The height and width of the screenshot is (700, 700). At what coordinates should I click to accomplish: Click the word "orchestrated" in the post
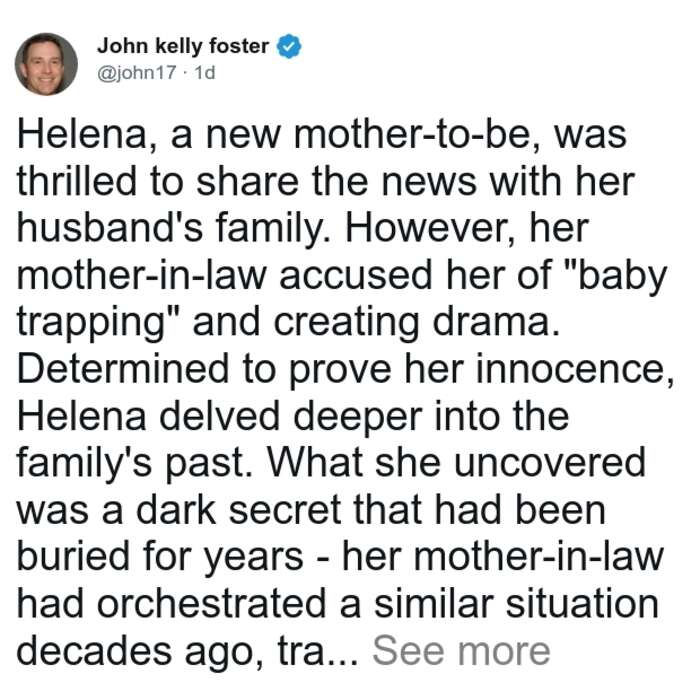[211, 604]
